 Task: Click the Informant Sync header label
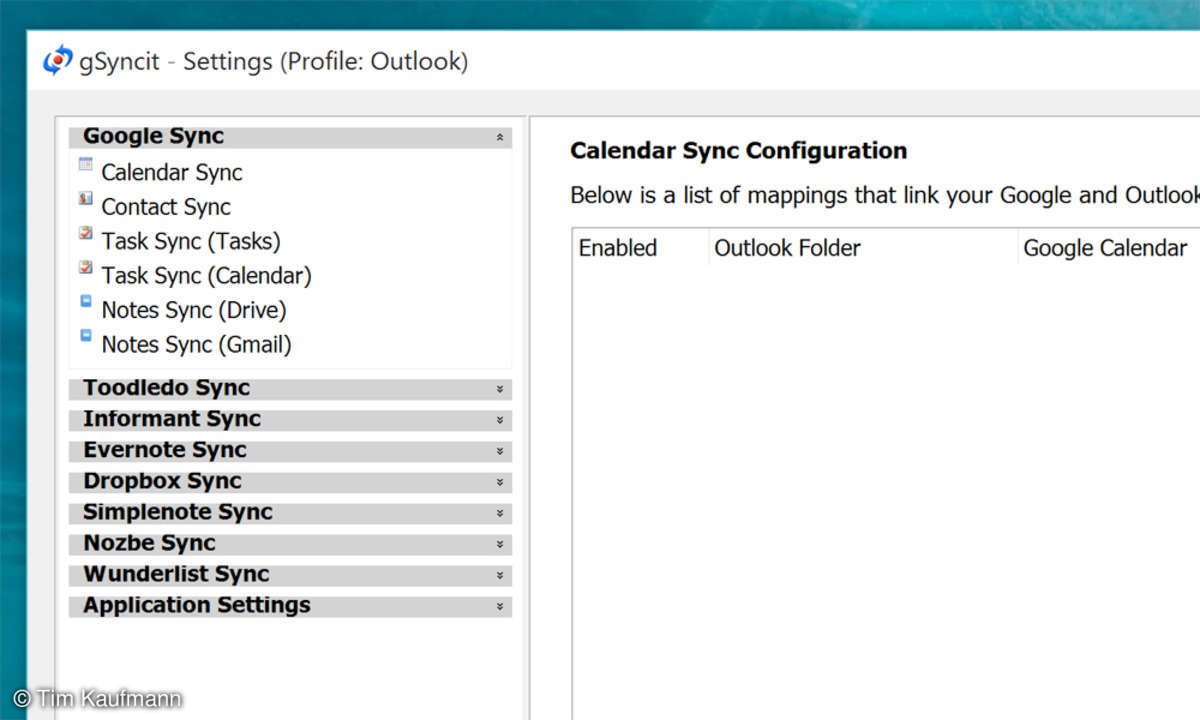pos(172,419)
